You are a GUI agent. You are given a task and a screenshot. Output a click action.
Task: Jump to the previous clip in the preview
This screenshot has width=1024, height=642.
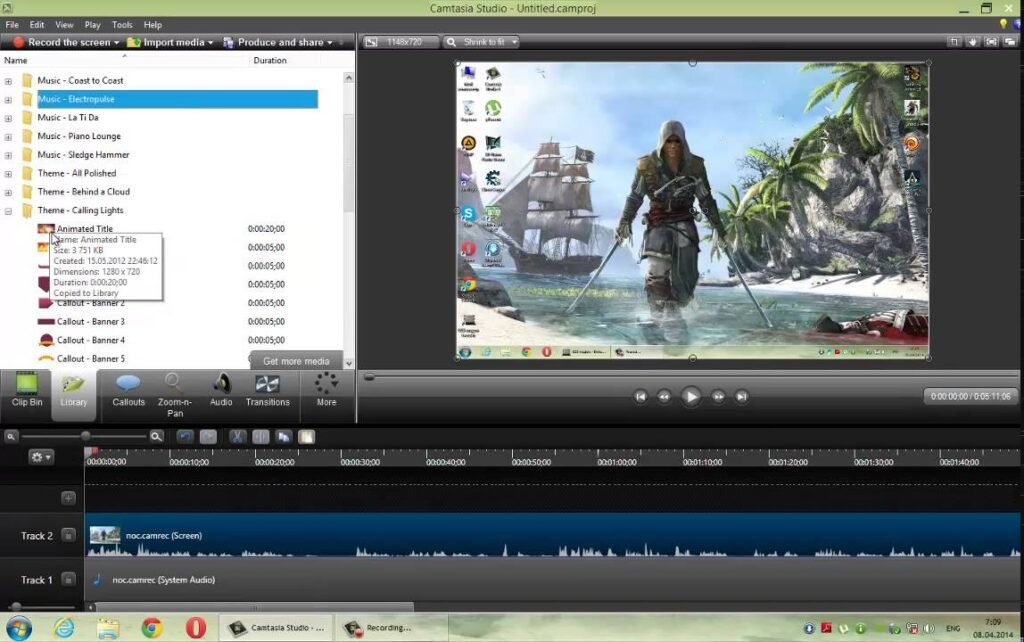click(x=641, y=396)
